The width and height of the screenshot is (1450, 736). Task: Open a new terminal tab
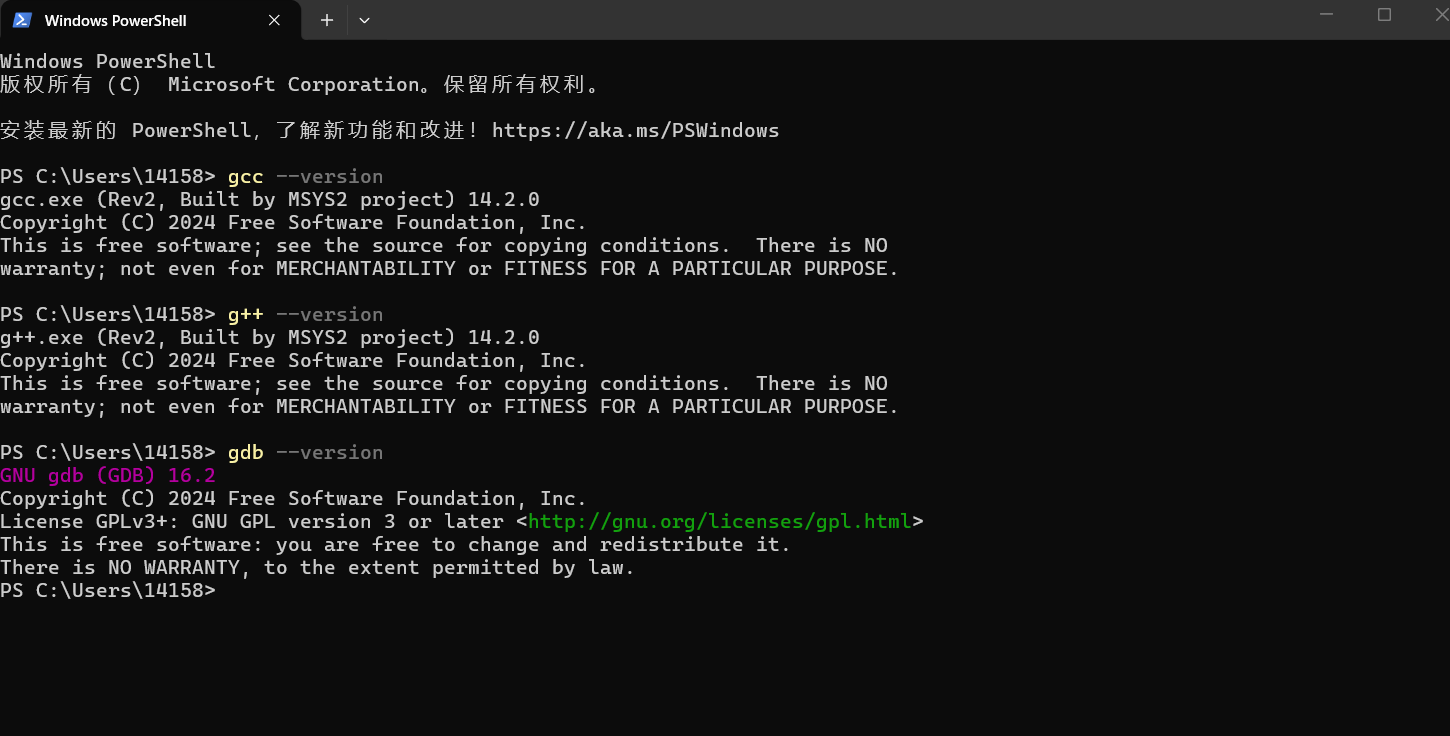327,20
